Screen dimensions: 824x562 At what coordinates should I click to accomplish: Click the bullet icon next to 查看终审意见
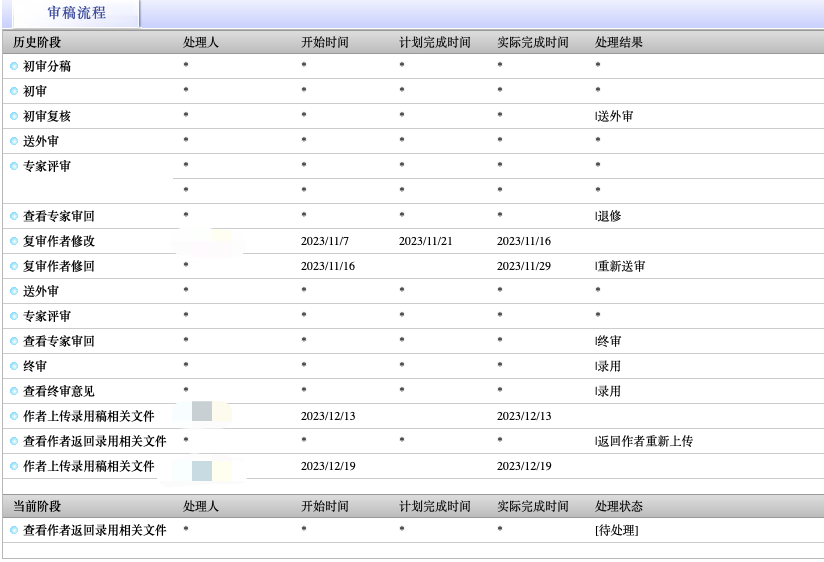coord(14,391)
